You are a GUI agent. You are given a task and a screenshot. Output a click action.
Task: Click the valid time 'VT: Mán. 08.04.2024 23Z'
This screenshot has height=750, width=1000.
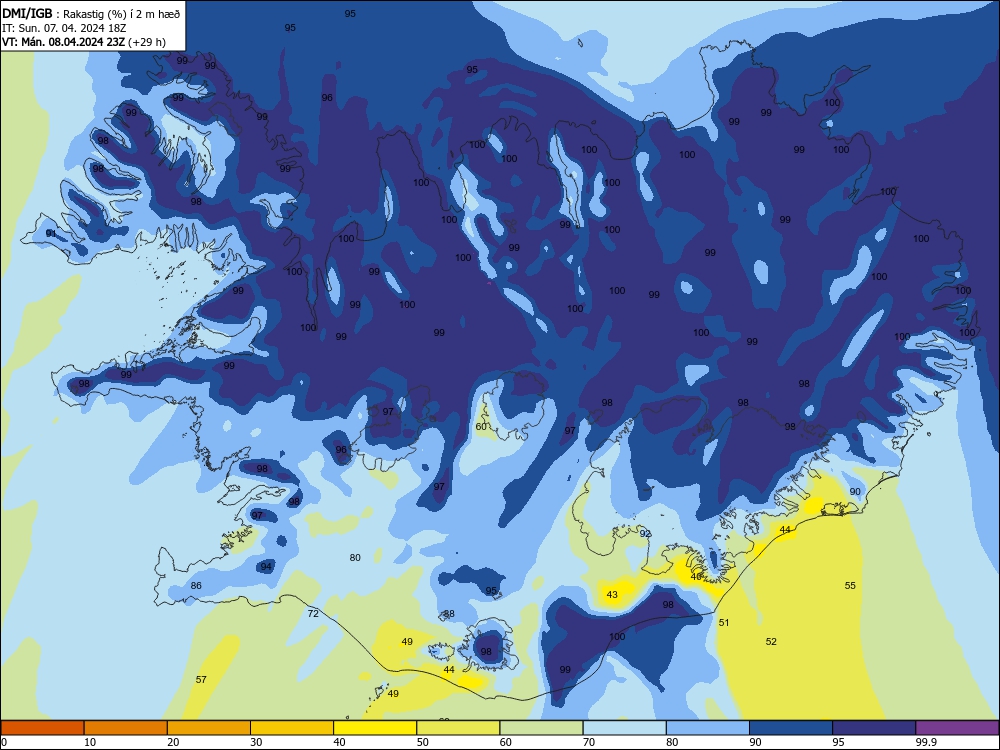(64, 42)
